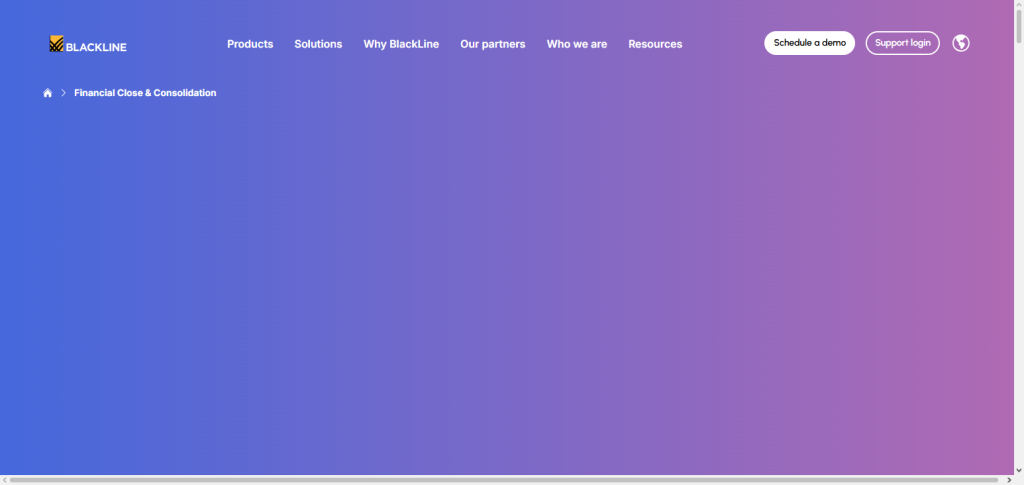Viewport: 1024px width, 485px height.
Task: Click the scroll up arrow
Action: pyautogui.click(x=1019, y=4)
